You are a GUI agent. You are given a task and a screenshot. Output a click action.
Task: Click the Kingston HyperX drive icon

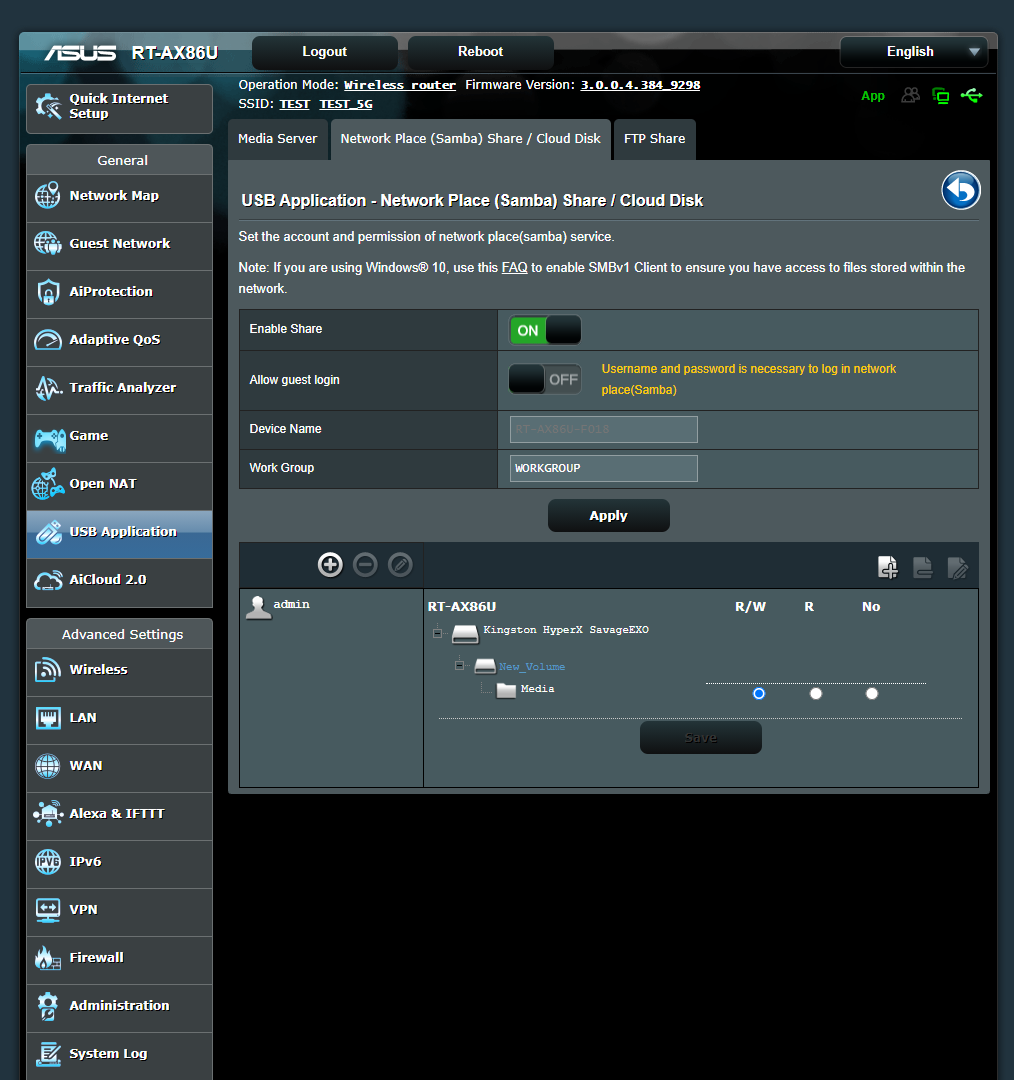pyautogui.click(x=465, y=634)
